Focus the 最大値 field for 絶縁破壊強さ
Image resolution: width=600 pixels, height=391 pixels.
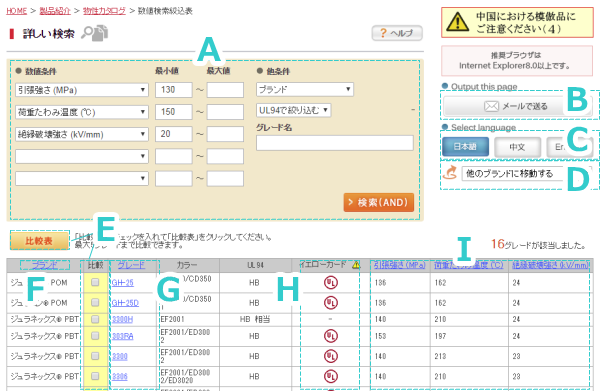(225, 134)
